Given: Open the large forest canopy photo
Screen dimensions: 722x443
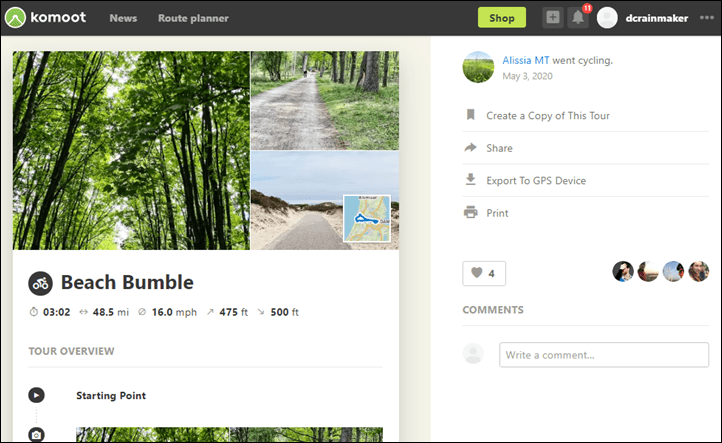Looking at the screenshot, I should click(x=131, y=151).
